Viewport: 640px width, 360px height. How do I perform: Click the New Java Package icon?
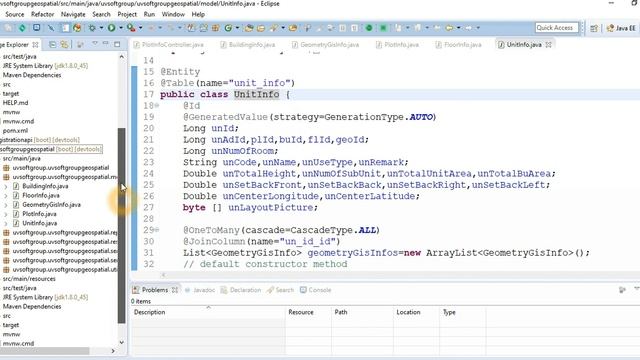pyautogui.click(x=216, y=28)
